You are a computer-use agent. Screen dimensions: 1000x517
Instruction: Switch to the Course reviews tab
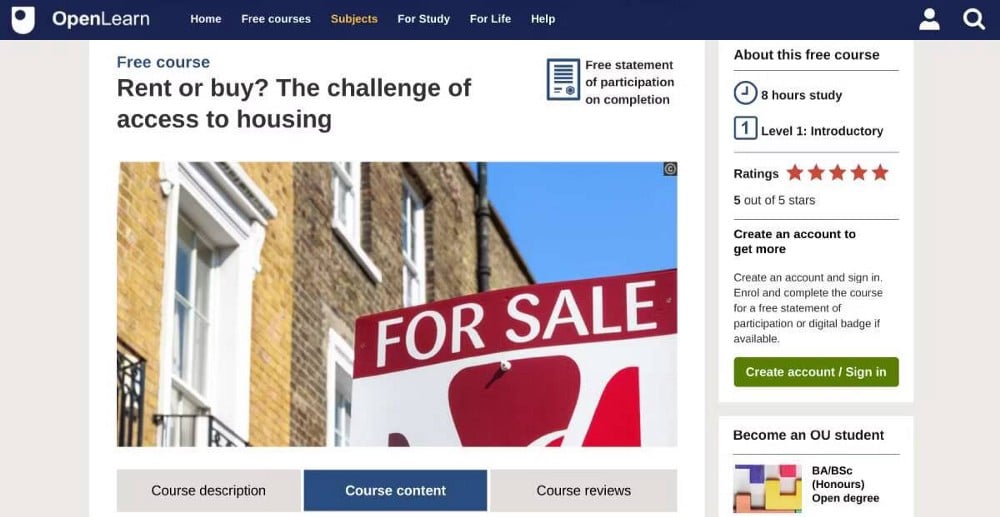tap(584, 490)
